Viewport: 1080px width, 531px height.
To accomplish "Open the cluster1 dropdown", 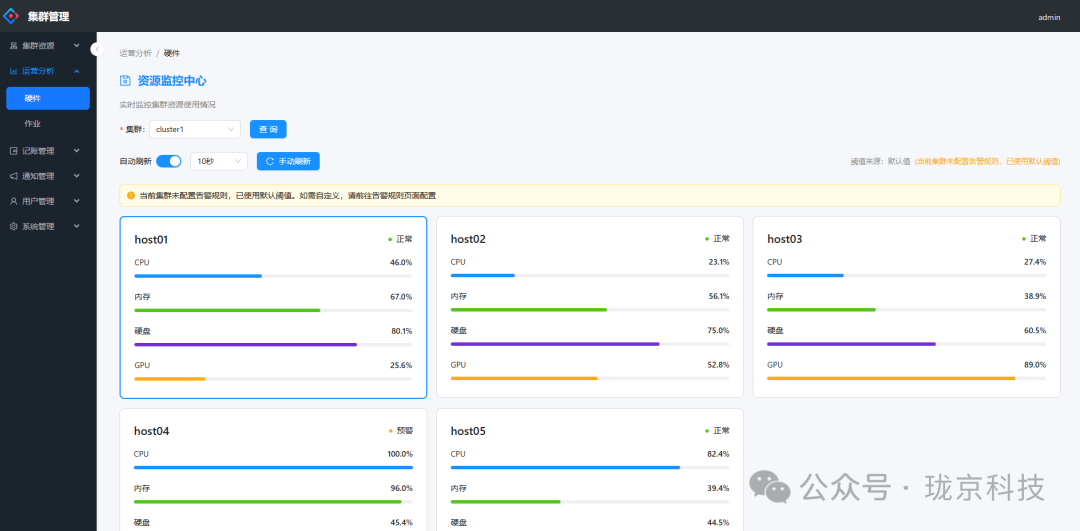I will (x=195, y=129).
